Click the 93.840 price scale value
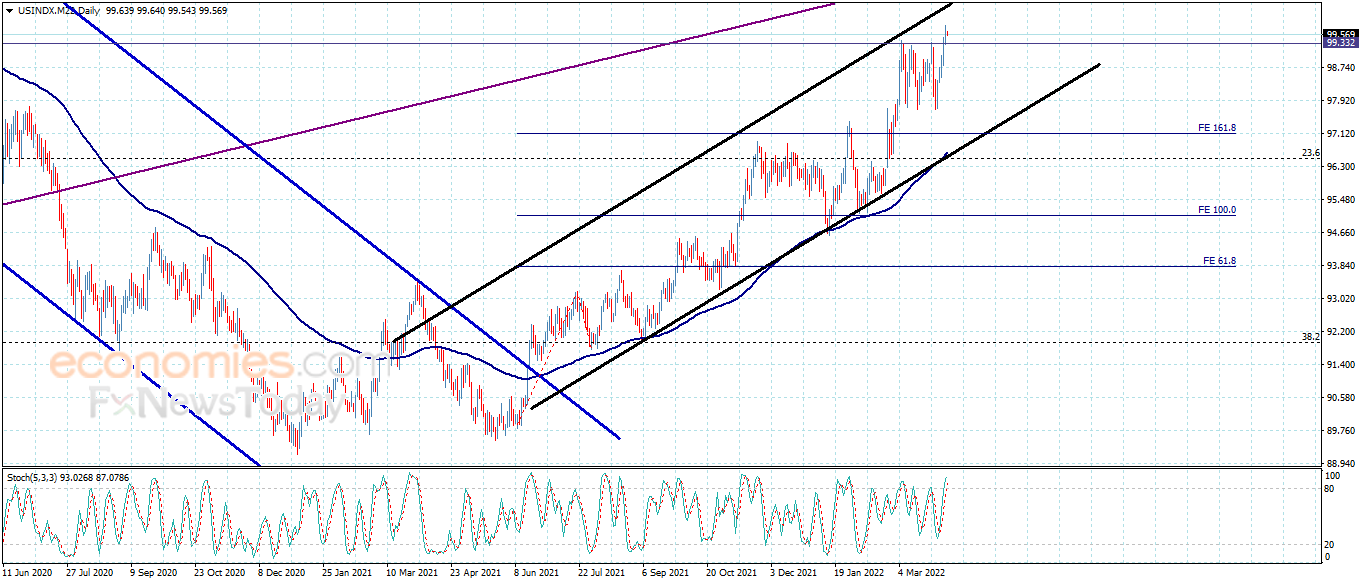Viewport: 1362px width, 584px height. point(1341,266)
